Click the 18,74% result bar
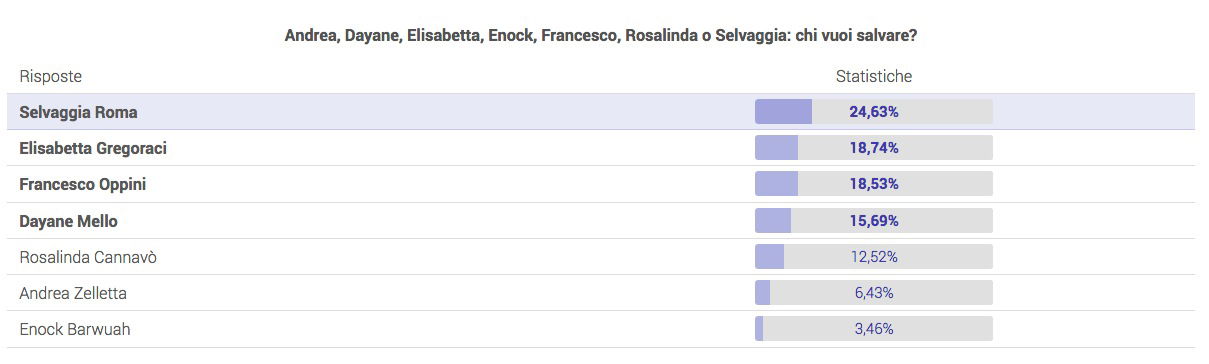This screenshot has height=364, width=1209. (x=873, y=148)
